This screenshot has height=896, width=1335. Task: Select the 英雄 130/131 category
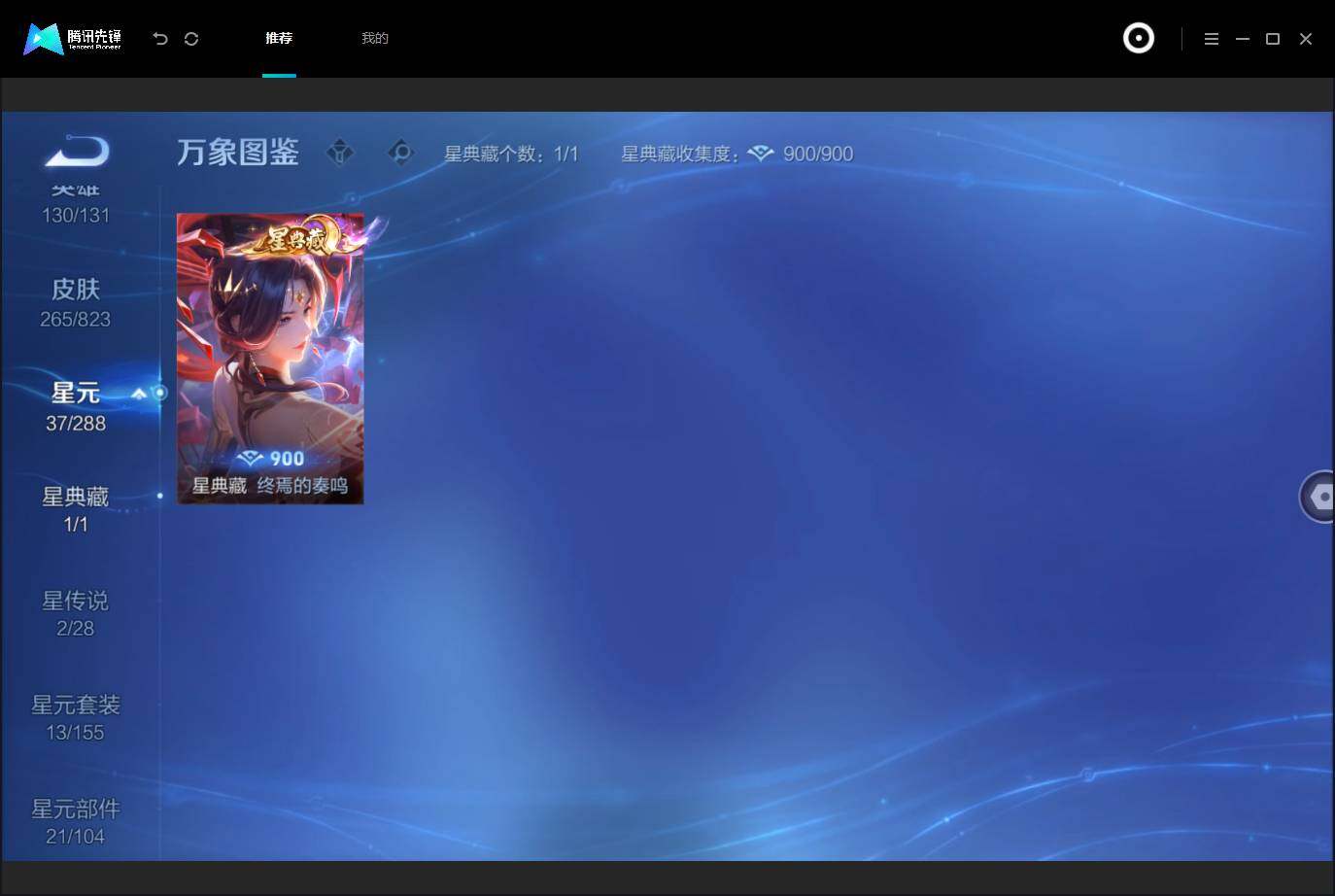76,204
